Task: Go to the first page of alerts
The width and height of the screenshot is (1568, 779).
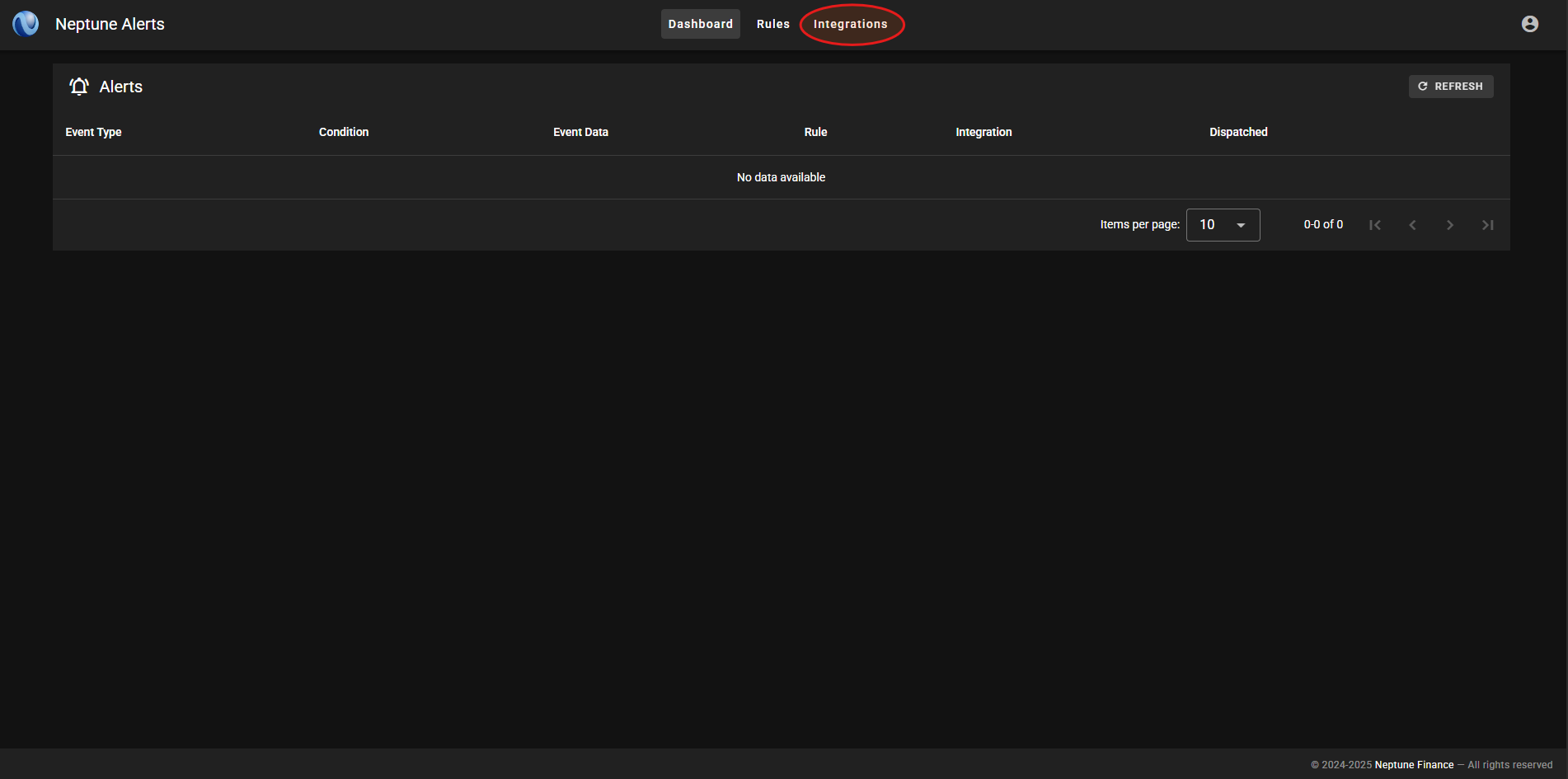Action: click(x=1374, y=225)
